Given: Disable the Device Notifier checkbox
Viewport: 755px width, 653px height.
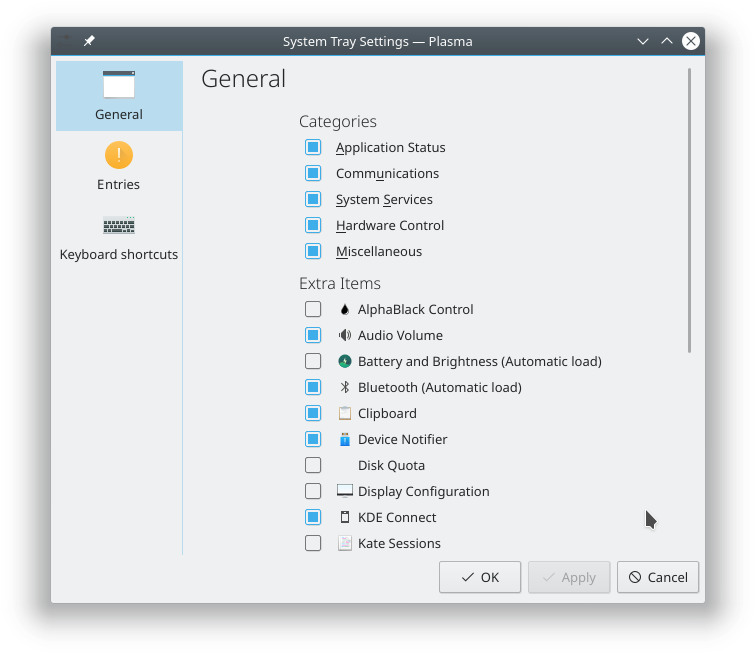Looking at the screenshot, I should pos(313,439).
